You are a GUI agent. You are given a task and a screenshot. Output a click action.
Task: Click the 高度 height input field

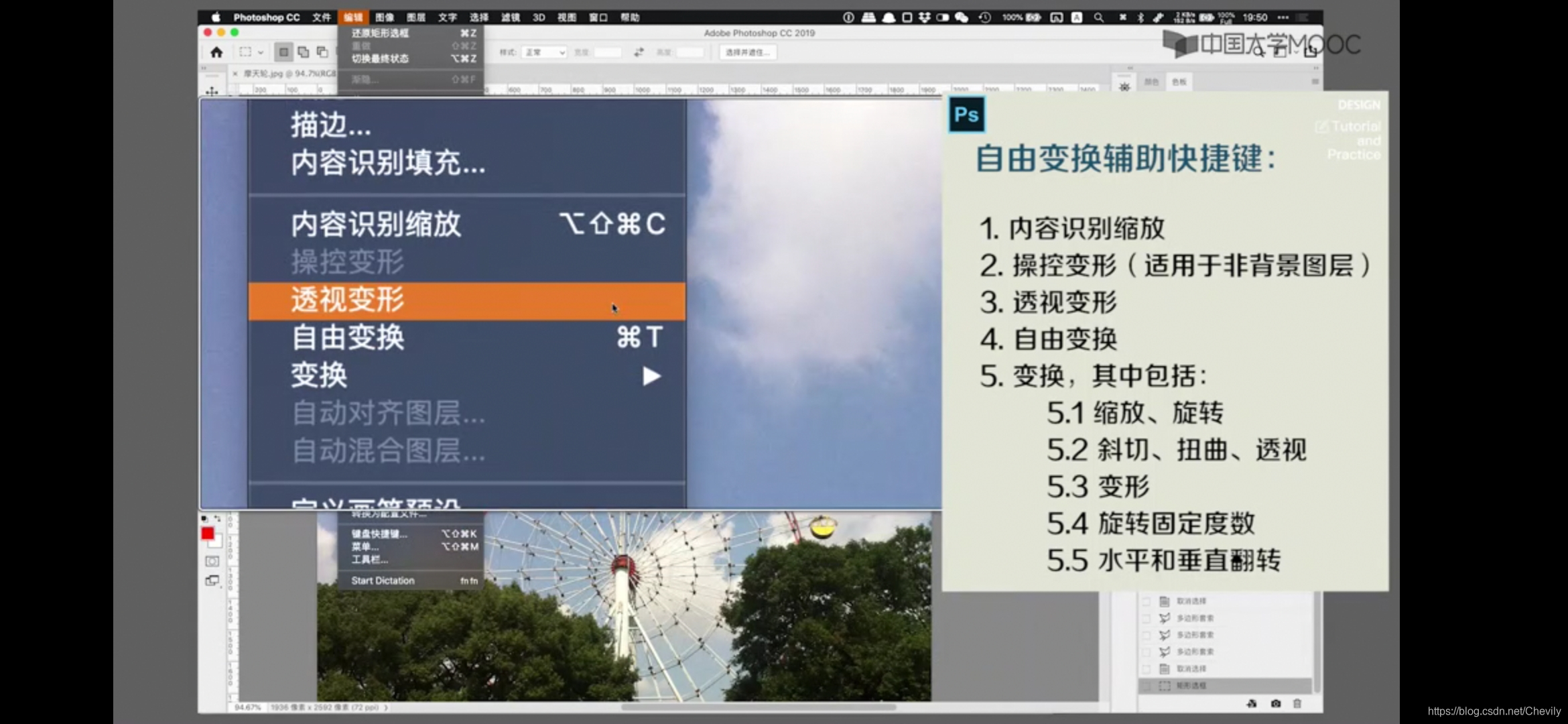tap(690, 52)
